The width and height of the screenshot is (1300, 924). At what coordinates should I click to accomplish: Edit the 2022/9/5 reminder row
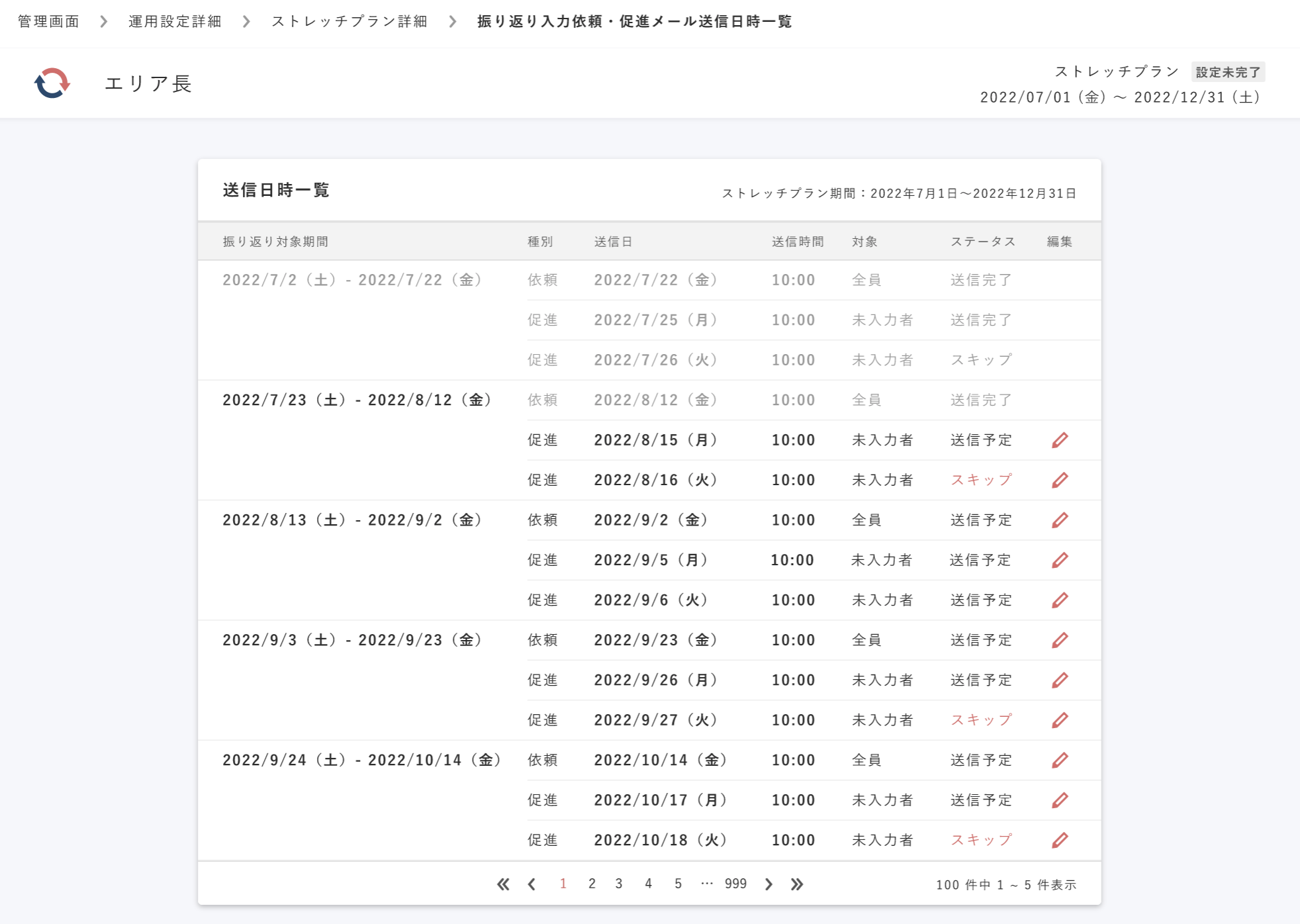(1060, 560)
